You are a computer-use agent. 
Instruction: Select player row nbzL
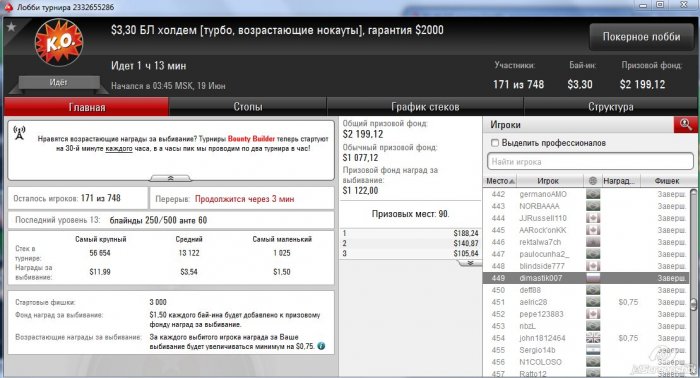[586, 326]
